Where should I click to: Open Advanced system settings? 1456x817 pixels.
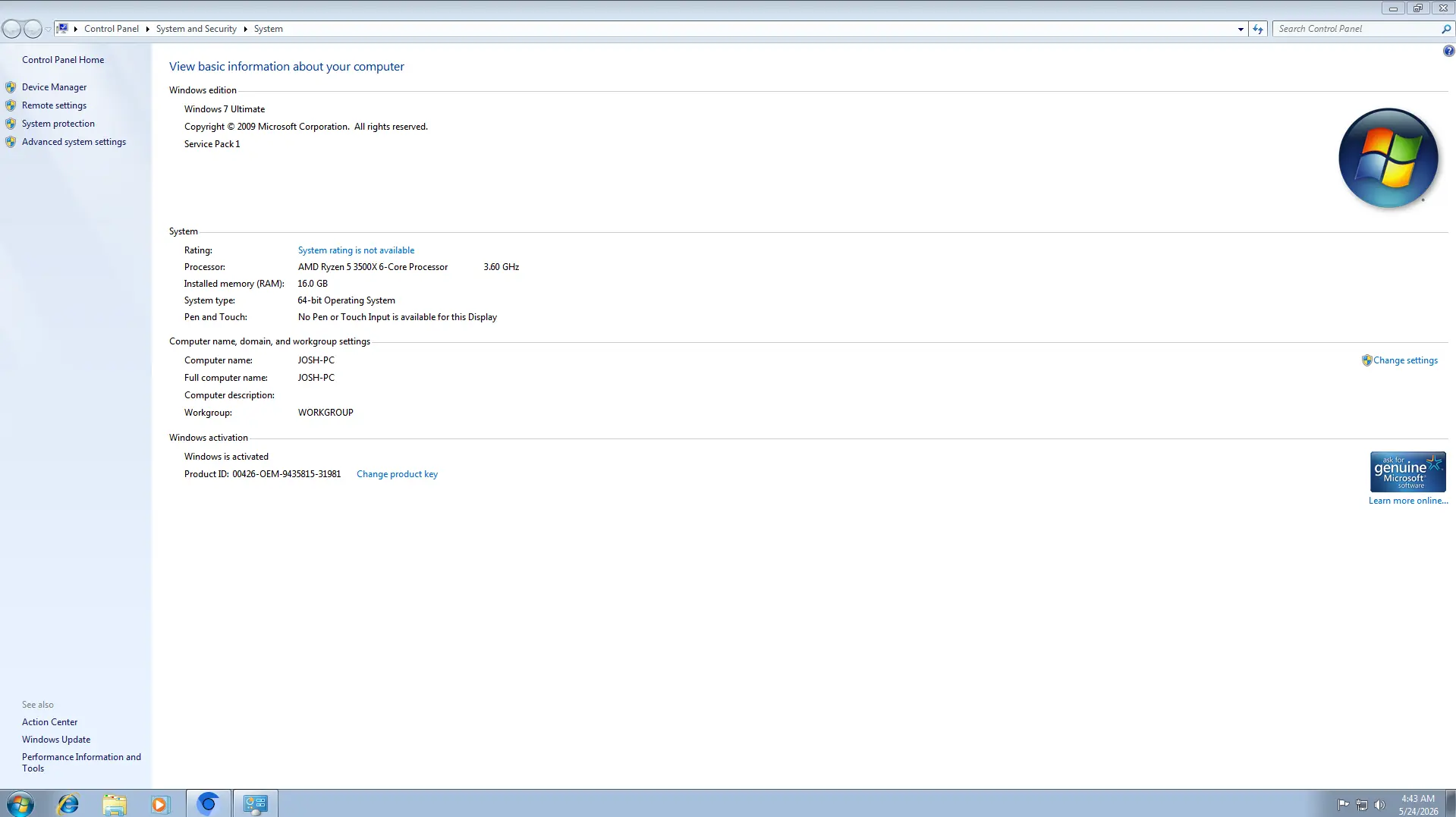(74, 142)
